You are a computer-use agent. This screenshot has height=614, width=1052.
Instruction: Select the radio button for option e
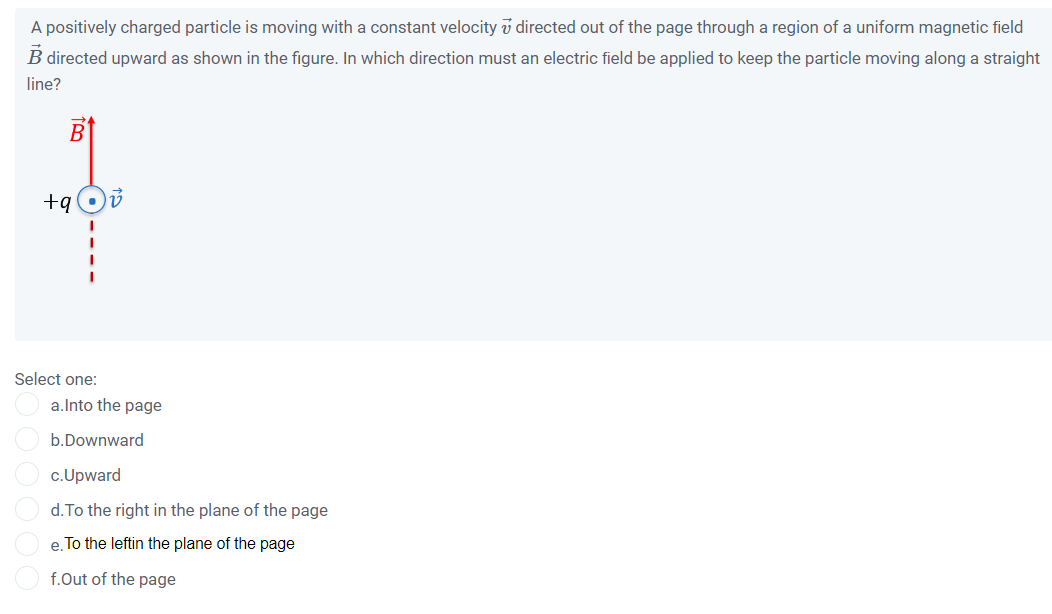point(27,543)
